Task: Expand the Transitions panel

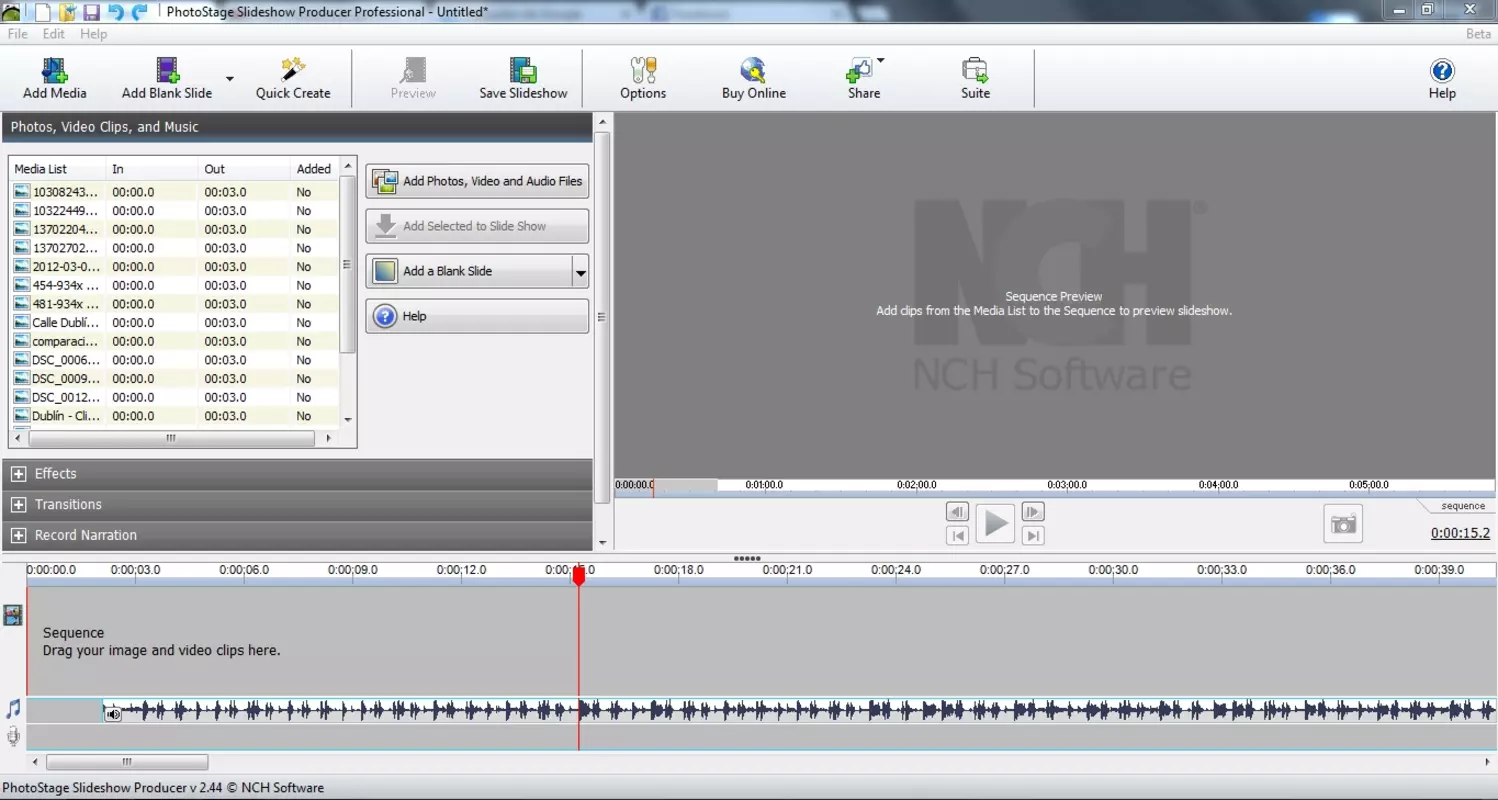Action: click(18, 505)
